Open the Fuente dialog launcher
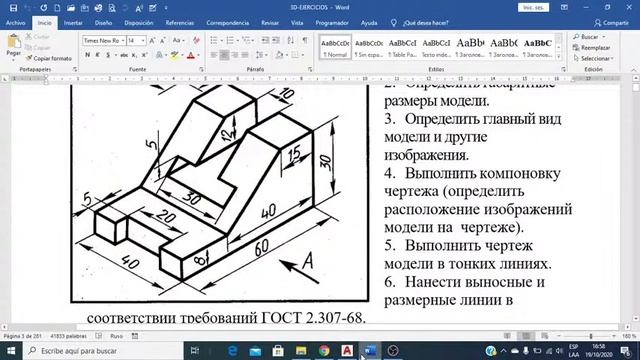This screenshot has height=360, width=640. point(202,70)
